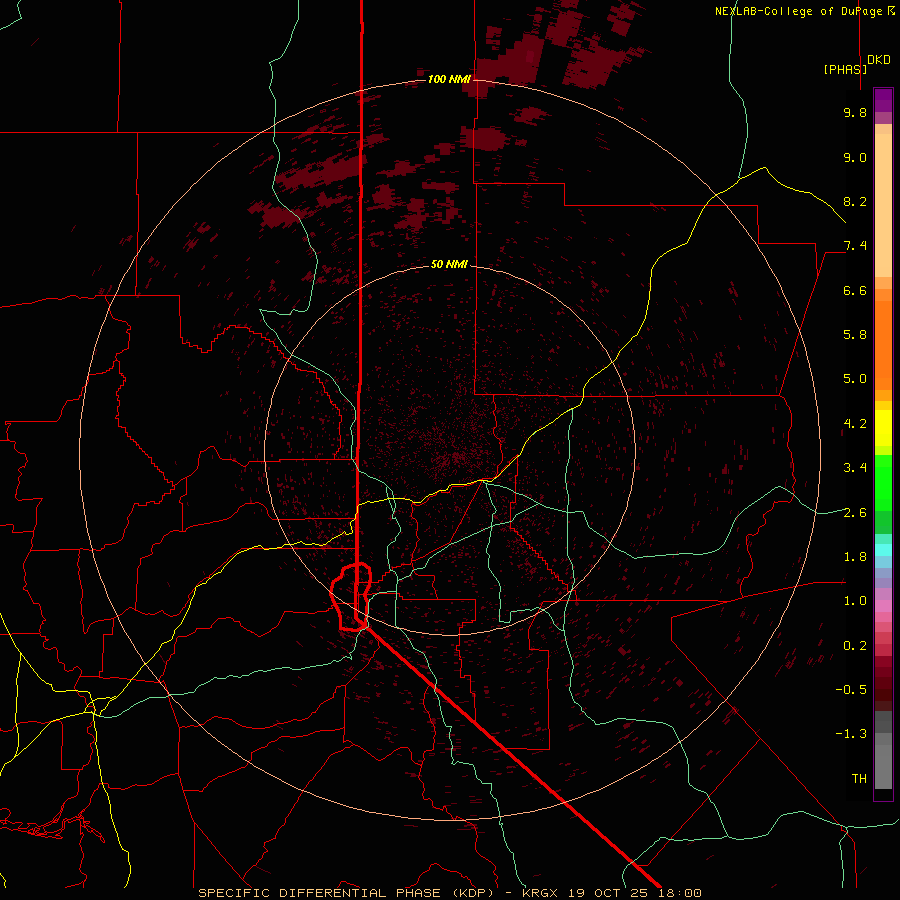This screenshot has width=900, height=900.
Task: Pick the pink color band beside 1.0
Action: (883, 606)
